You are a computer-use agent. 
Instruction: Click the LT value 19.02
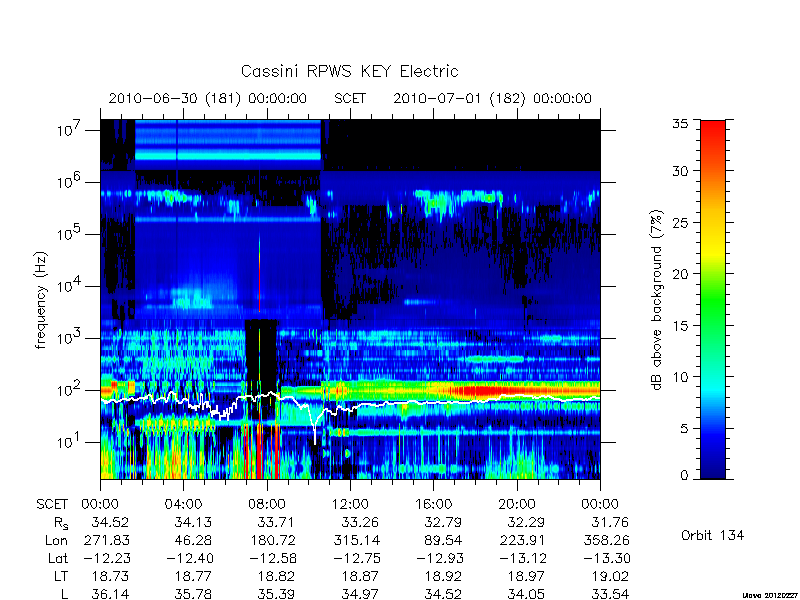pyautogui.click(x=610, y=577)
